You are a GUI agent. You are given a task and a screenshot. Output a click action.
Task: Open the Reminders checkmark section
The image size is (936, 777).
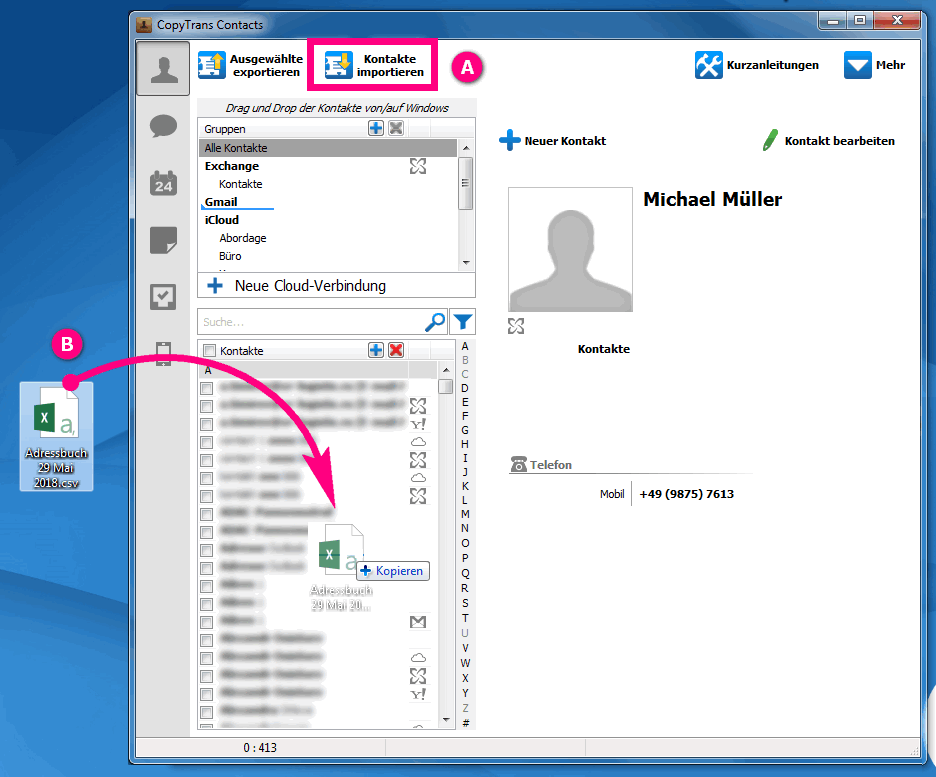pyautogui.click(x=163, y=297)
